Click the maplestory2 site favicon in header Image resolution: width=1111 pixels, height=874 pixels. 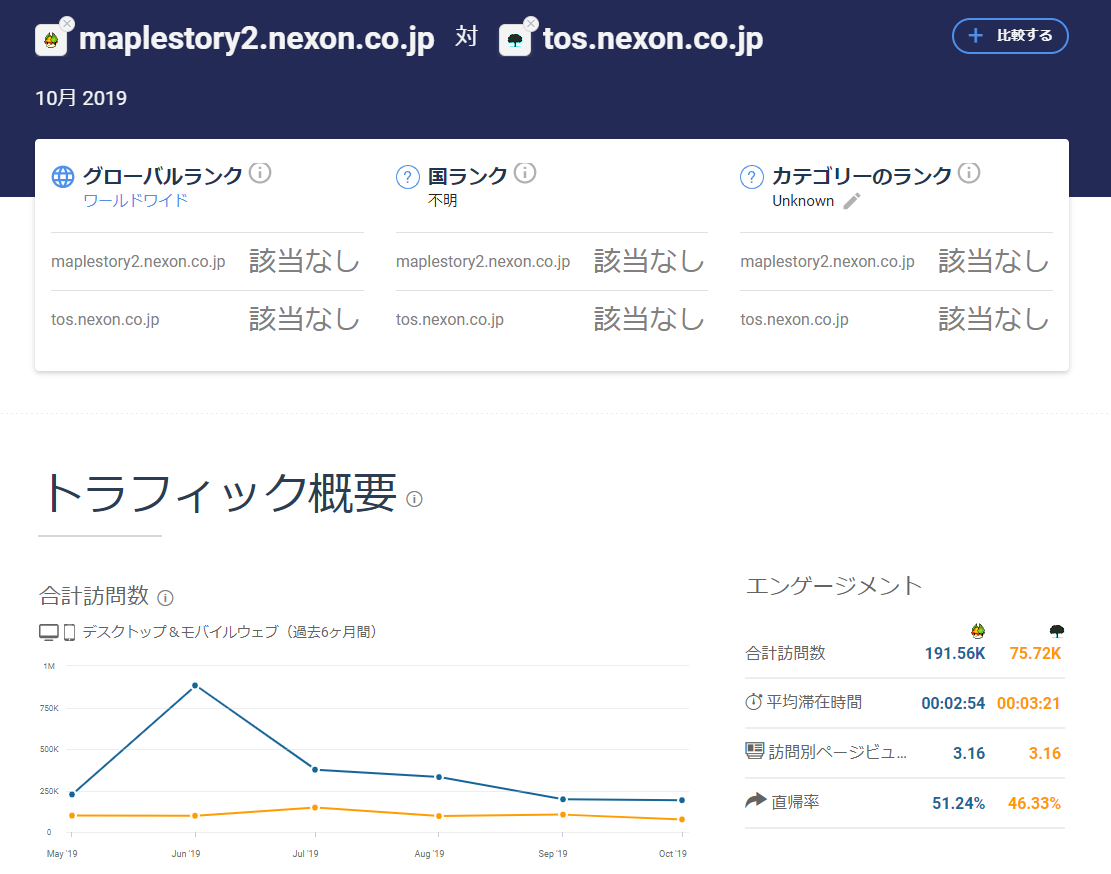51,40
